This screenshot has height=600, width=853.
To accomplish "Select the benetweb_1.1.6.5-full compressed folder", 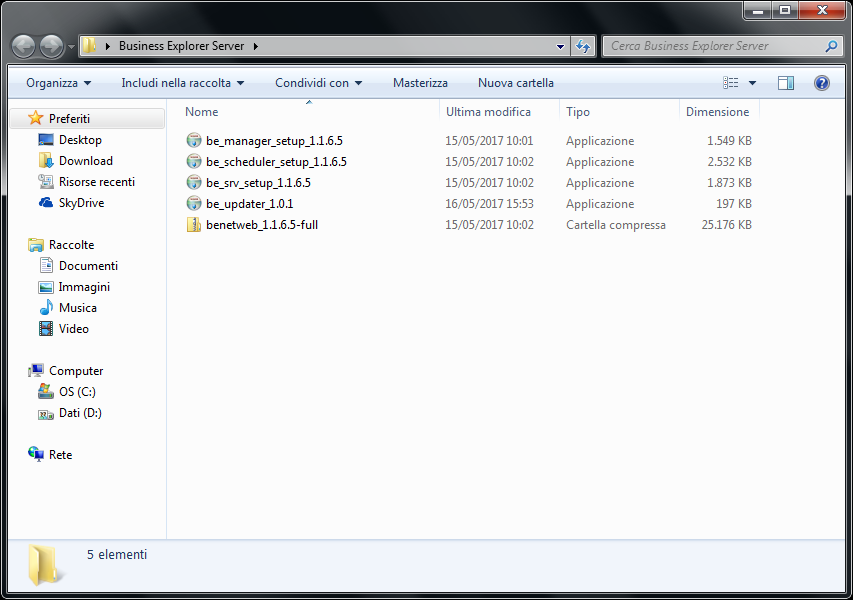I will click(x=261, y=225).
